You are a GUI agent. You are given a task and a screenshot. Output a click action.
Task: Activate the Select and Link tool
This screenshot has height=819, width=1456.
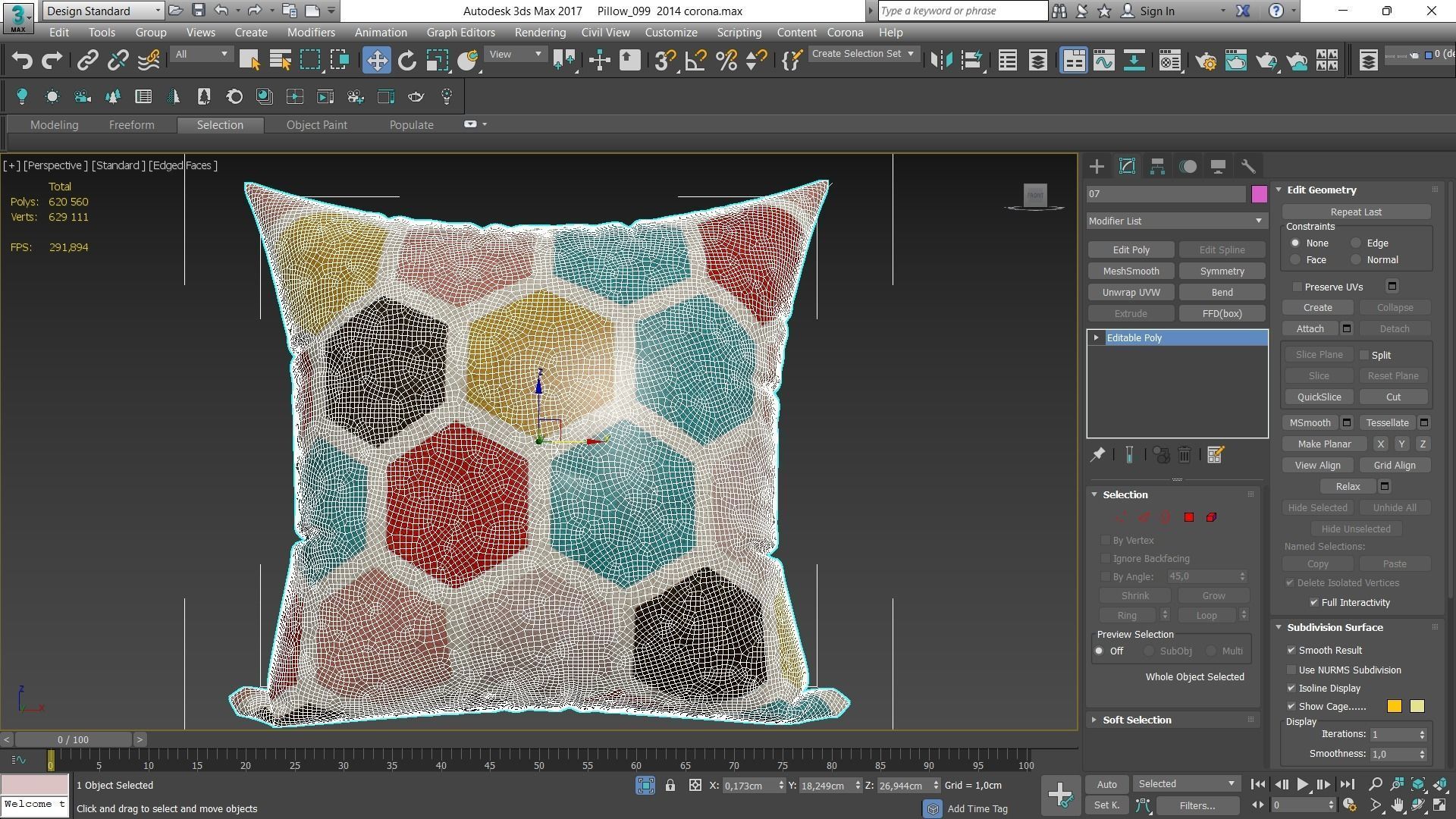87,61
